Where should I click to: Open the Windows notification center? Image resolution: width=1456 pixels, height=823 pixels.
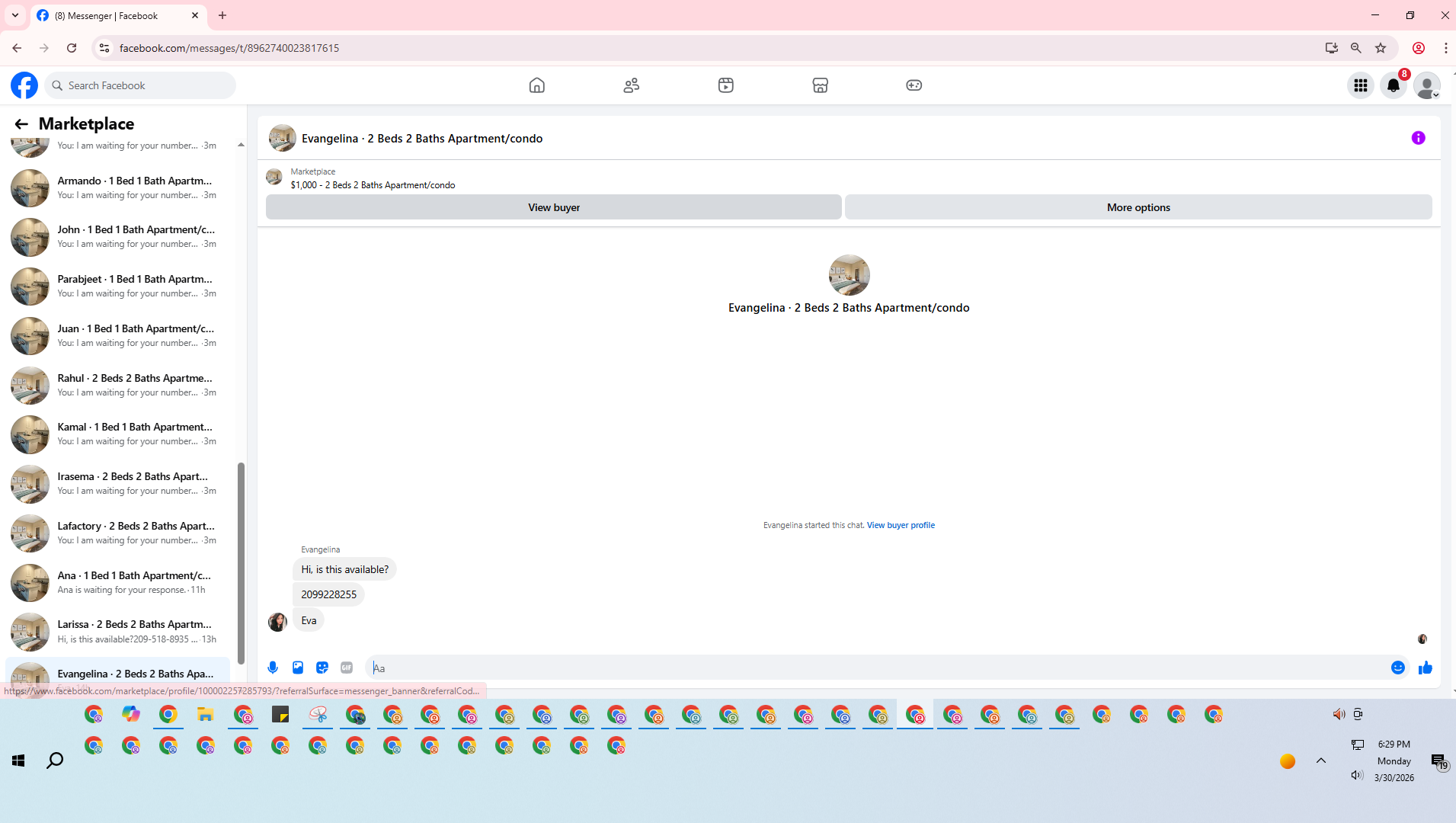[x=1438, y=761]
